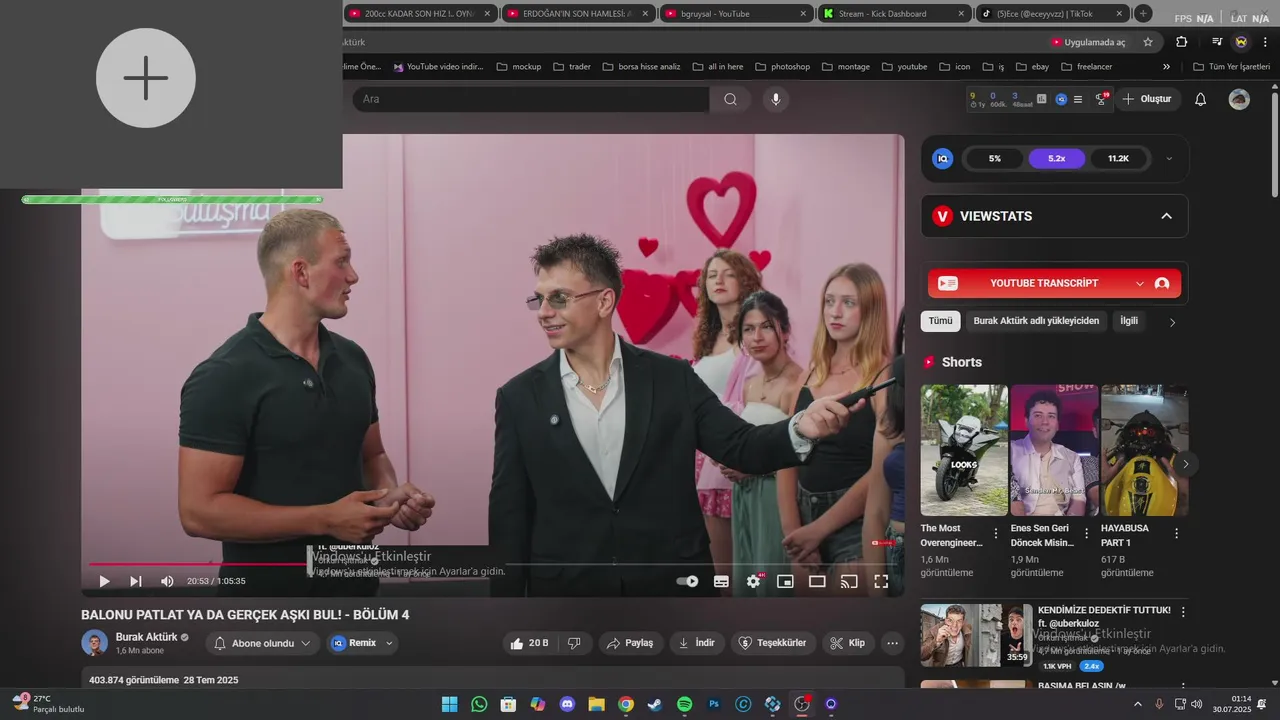
Task: Dislike the video
Action: [x=574, y=643]
